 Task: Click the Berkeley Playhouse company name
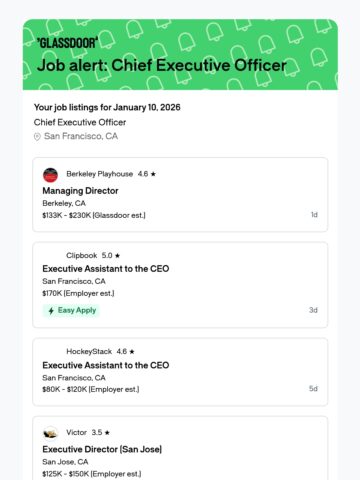tap(99, 174)
